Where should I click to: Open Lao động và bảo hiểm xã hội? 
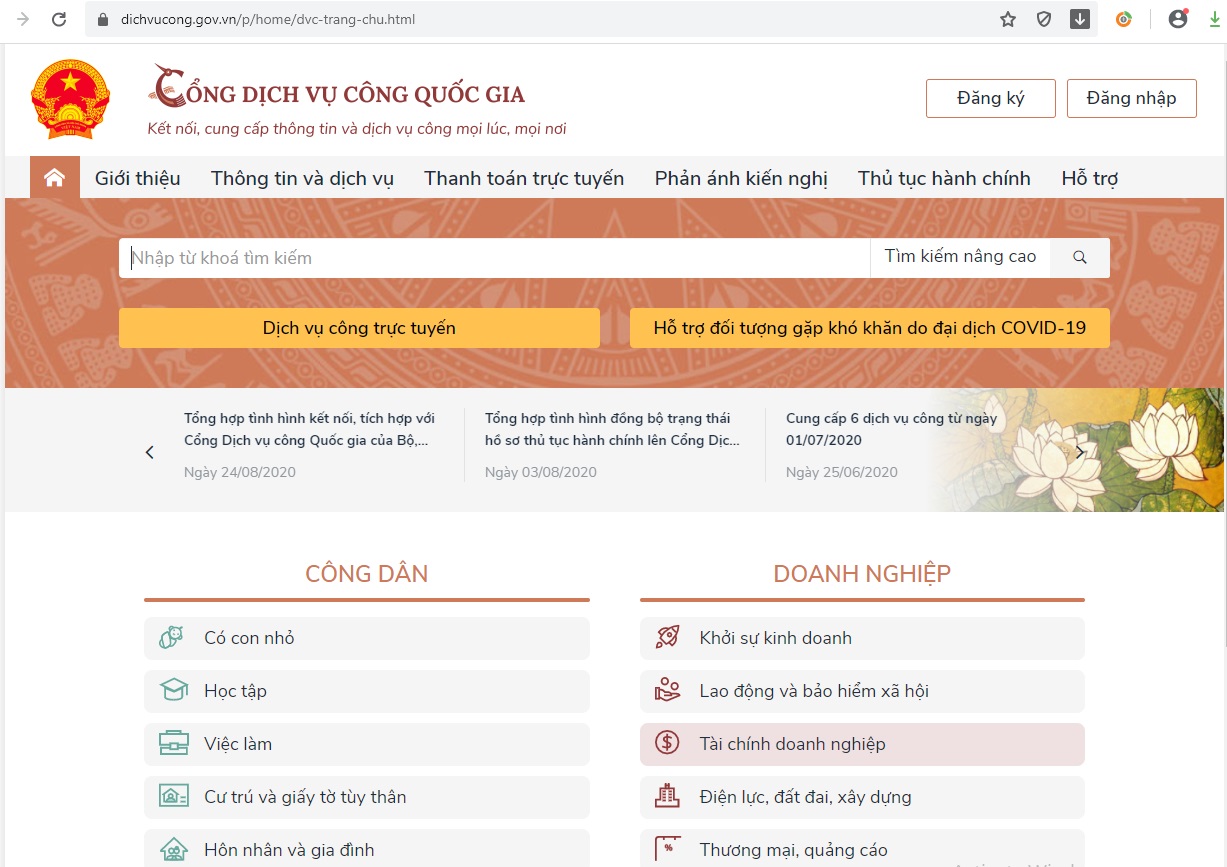(862, 691)
